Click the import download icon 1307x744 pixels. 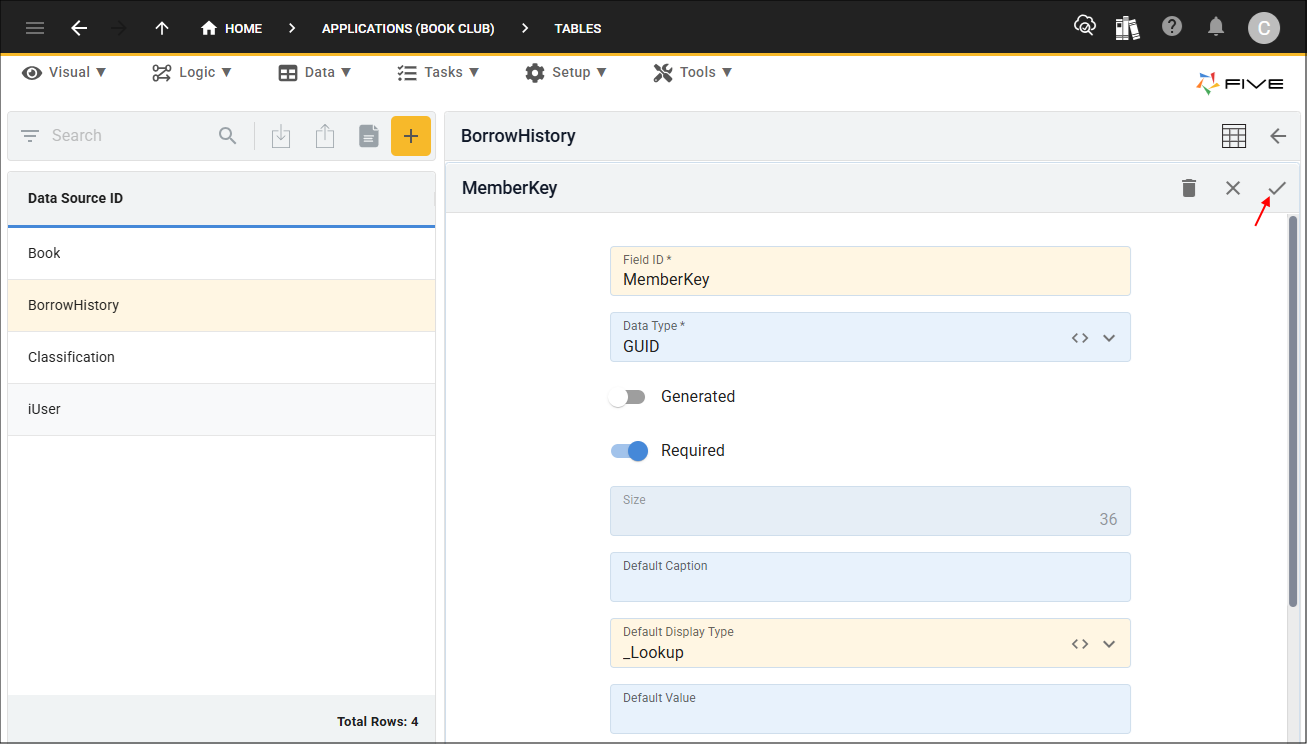281,137
